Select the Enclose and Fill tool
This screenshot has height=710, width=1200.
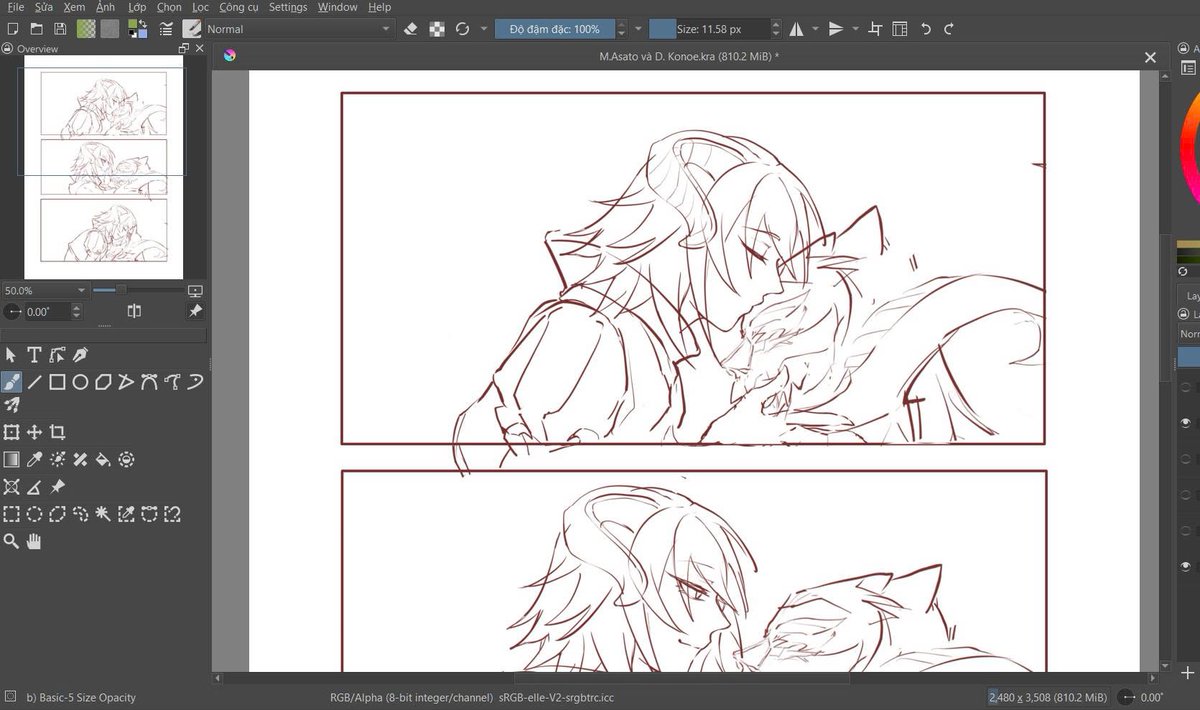tap(126, 459)
